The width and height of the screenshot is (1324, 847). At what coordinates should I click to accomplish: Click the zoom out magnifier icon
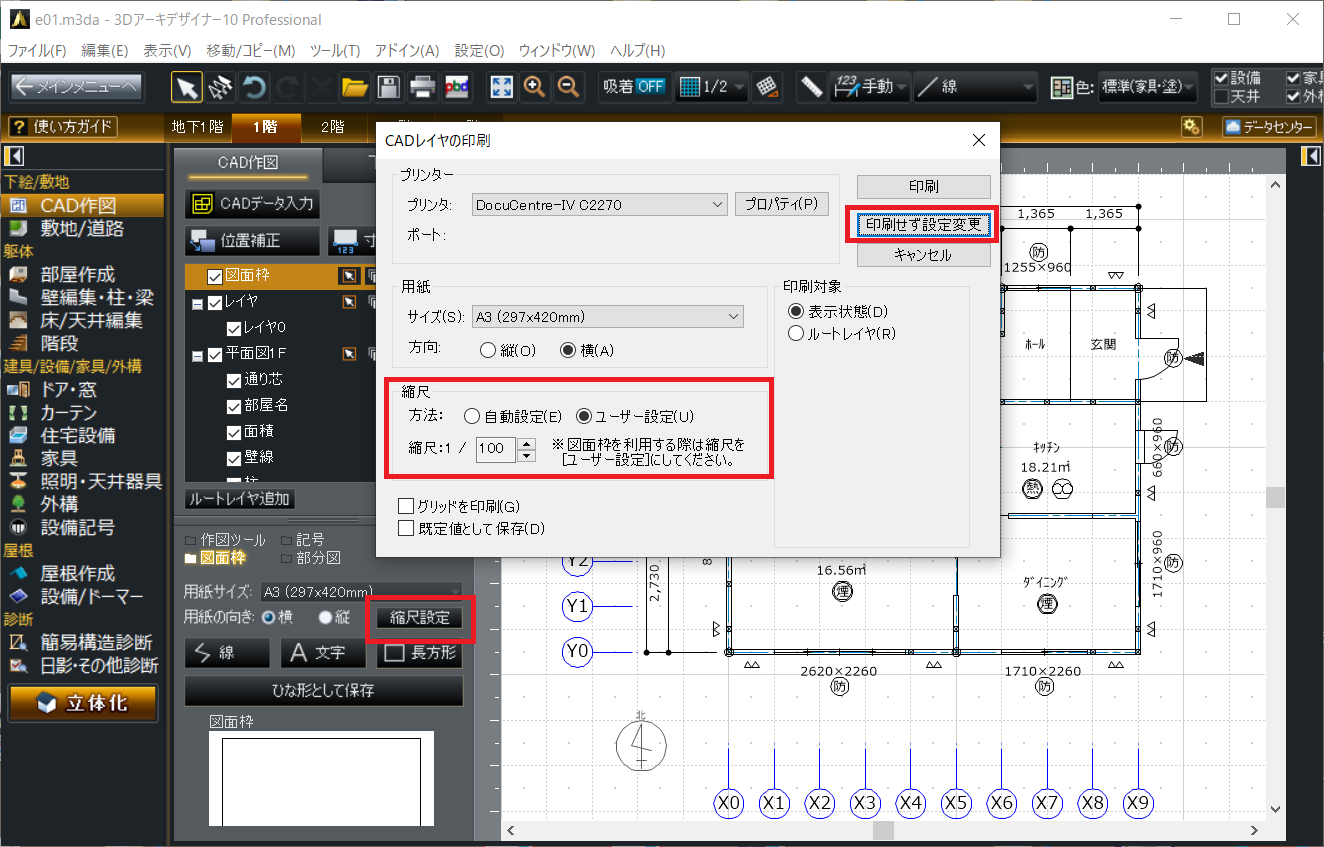coord(569,87)
